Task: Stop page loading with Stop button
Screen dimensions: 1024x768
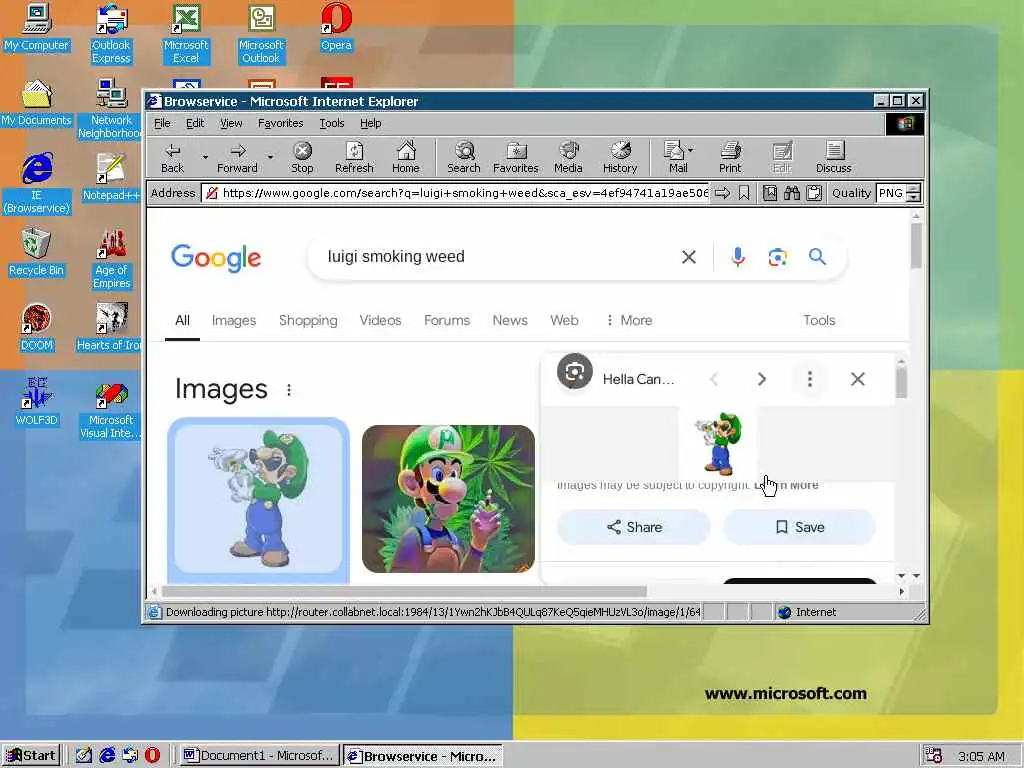Action: point(302,158)
